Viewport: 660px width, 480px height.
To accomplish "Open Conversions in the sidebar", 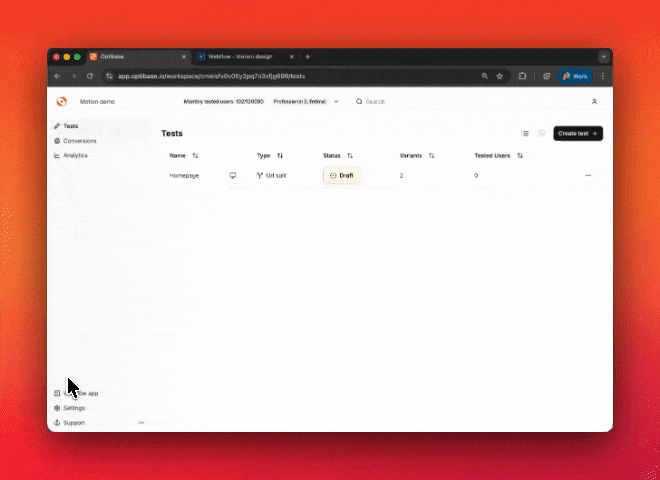I will 79,141.
